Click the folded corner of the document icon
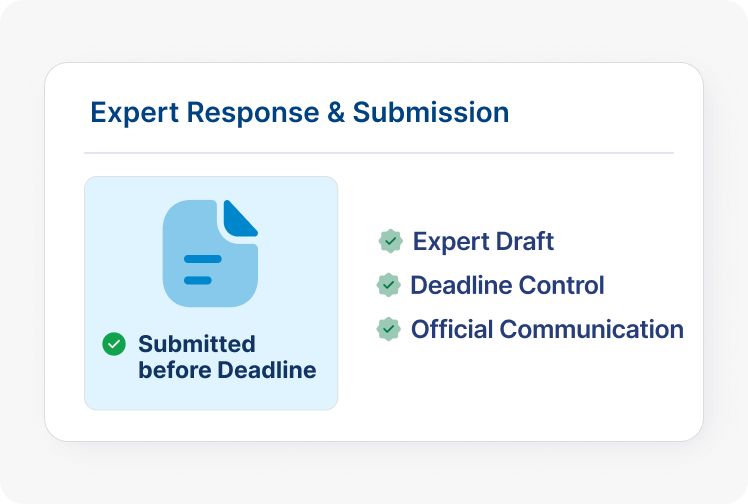748x504 pixels. [x=240, y=218]
